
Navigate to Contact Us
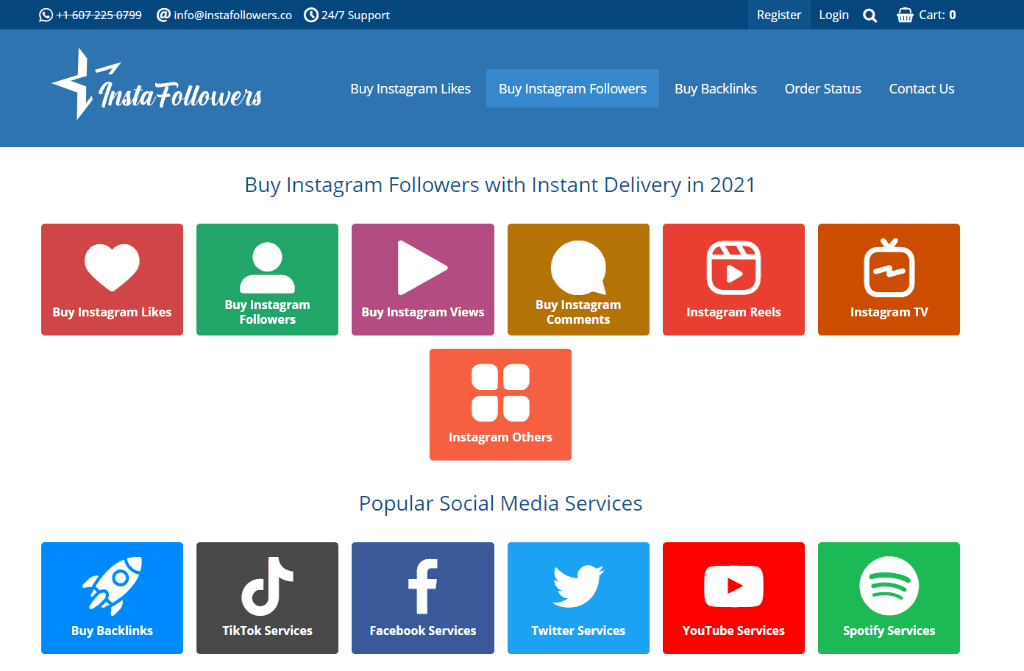(921, 89)
